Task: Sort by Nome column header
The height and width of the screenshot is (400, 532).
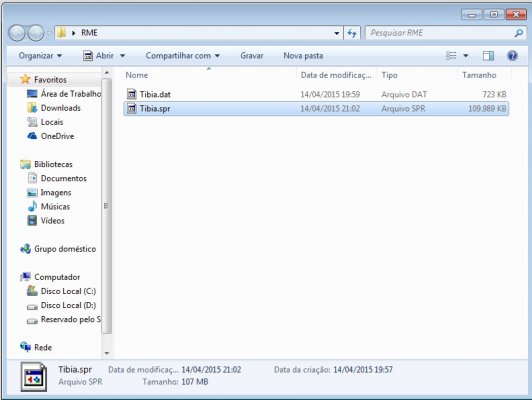Action: point(137,75)
